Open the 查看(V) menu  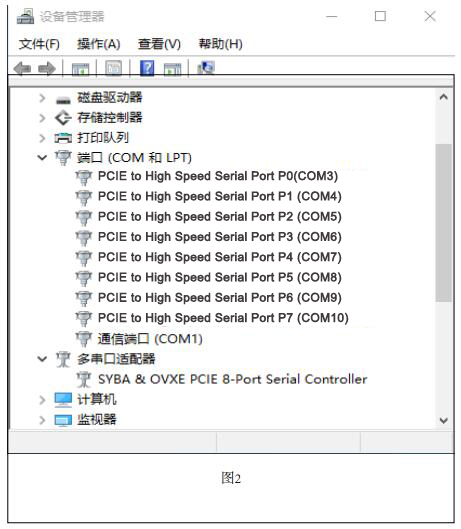click(159, 44)
